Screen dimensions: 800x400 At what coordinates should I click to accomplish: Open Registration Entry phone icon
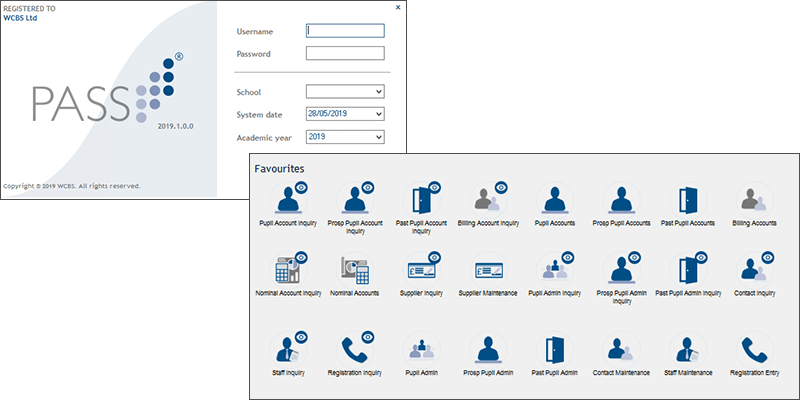pyautogui.click(x=754, y=350)
